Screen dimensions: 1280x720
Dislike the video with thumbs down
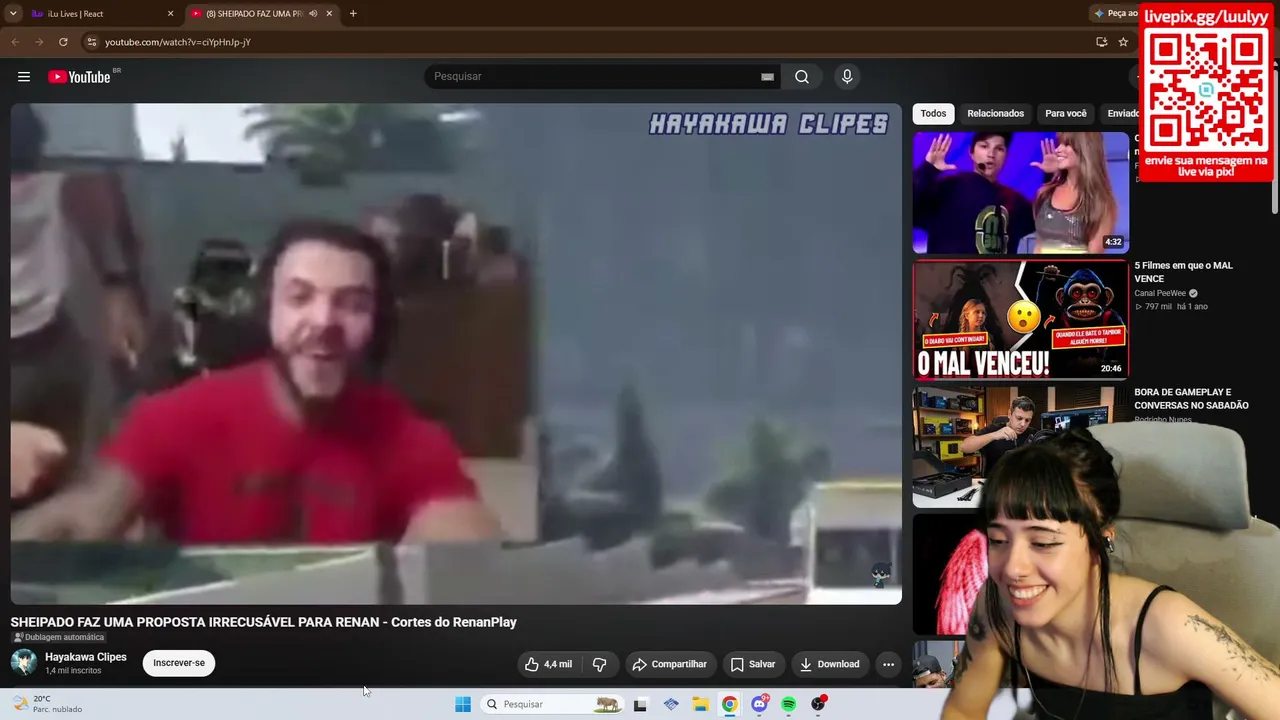(600, 664)
